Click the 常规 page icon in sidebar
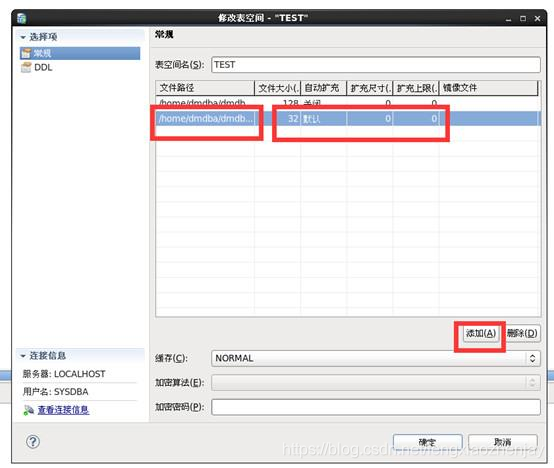 (26, 53)
